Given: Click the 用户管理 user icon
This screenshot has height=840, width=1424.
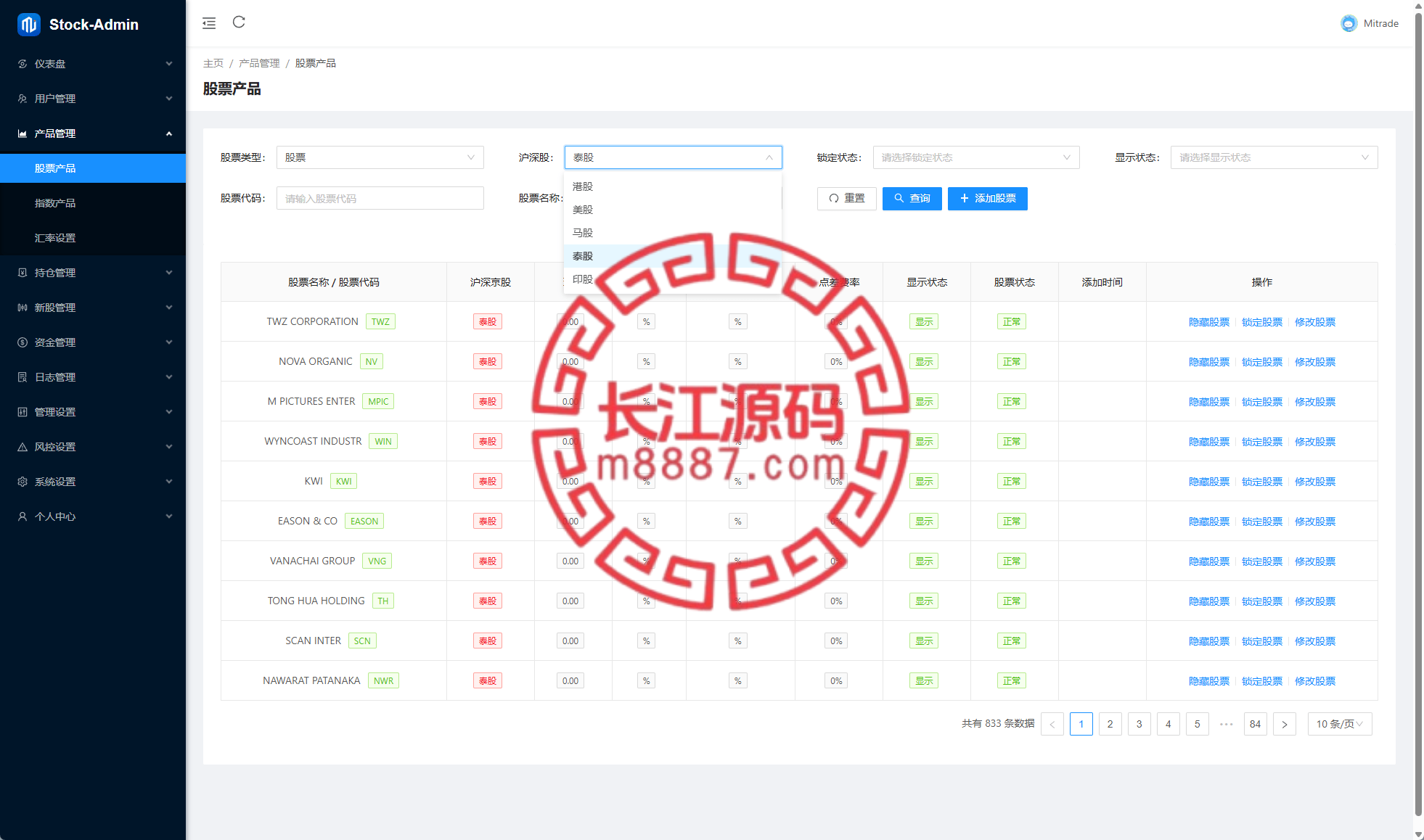Looking at the screenshot, I should 22,99.
